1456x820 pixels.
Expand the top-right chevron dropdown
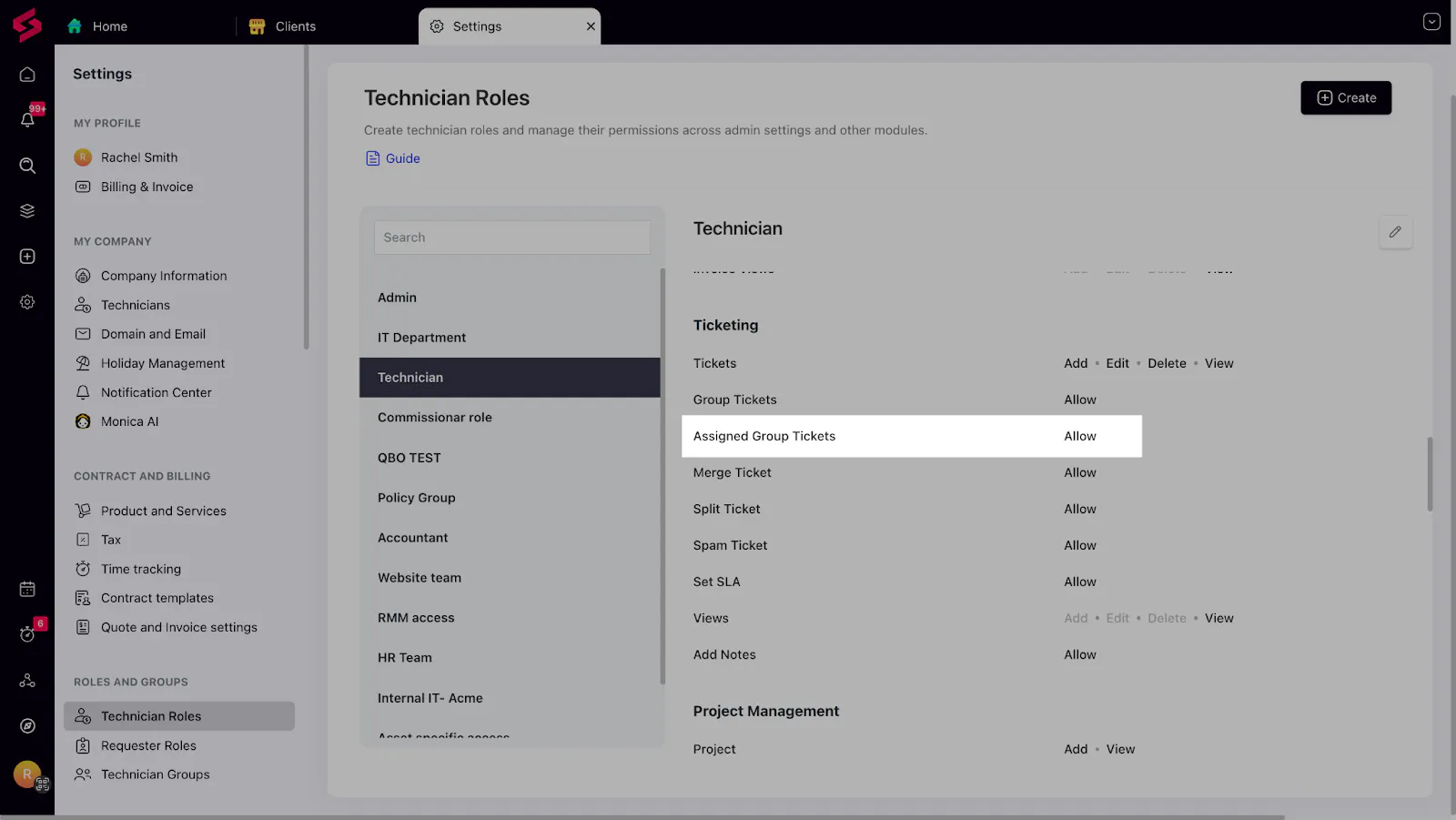(x=1431, y=22)
